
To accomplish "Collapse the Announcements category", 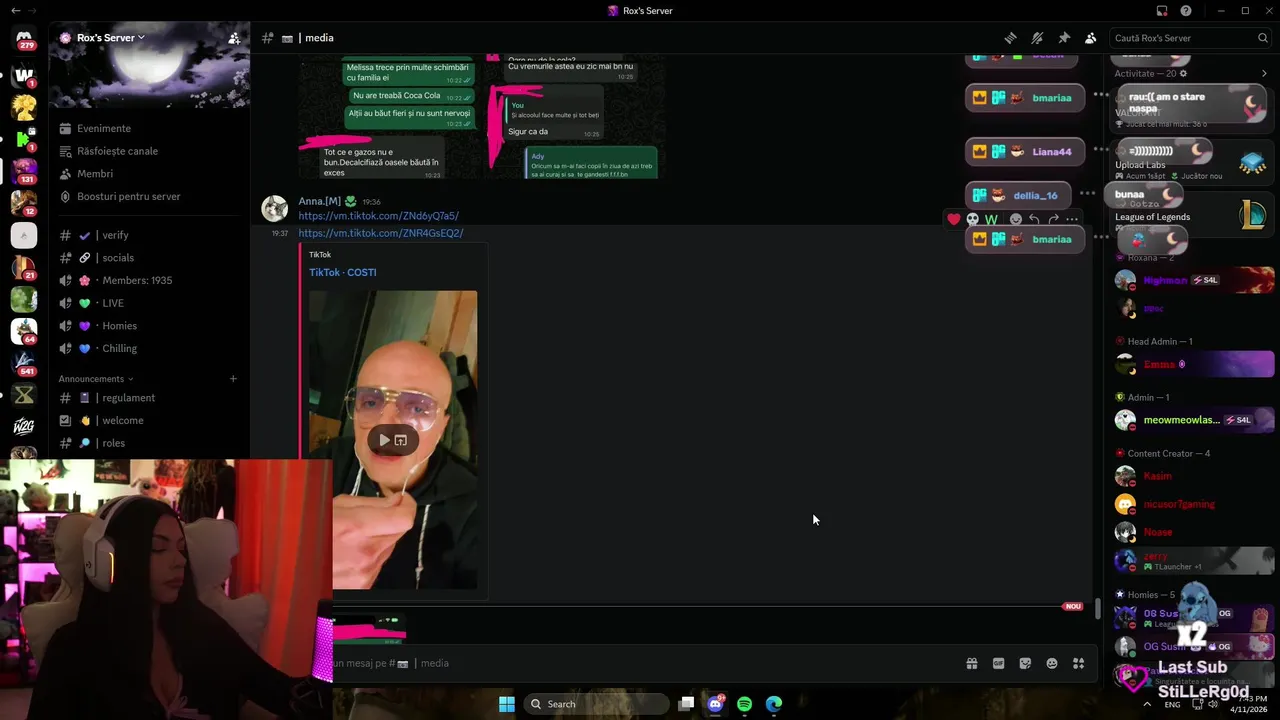I will pos(95,379).
